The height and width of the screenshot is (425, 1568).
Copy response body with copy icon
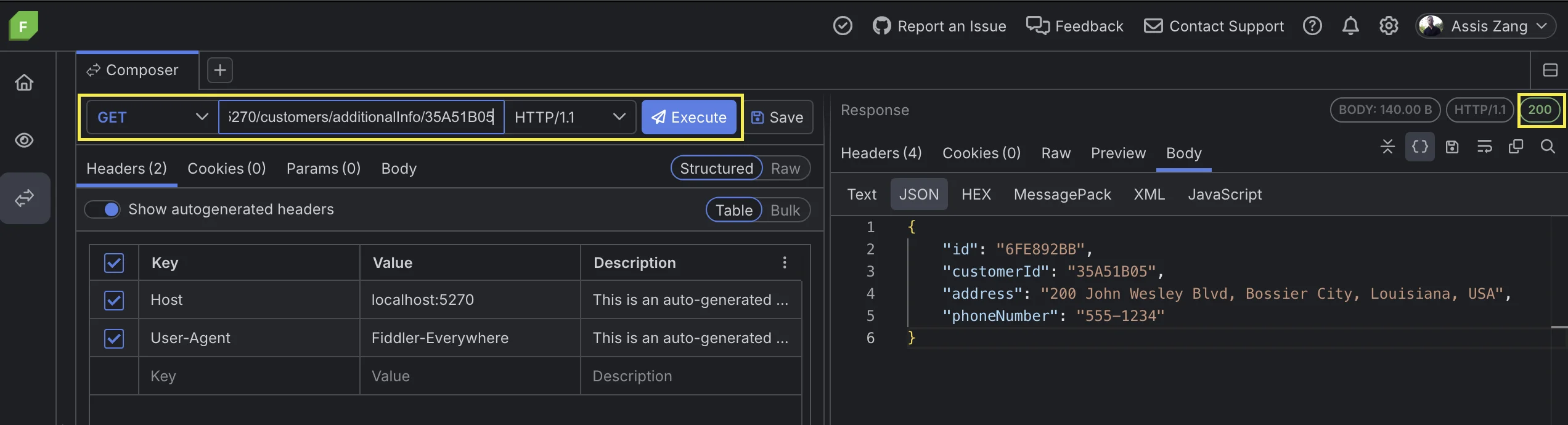click(x=1516, y=147)
